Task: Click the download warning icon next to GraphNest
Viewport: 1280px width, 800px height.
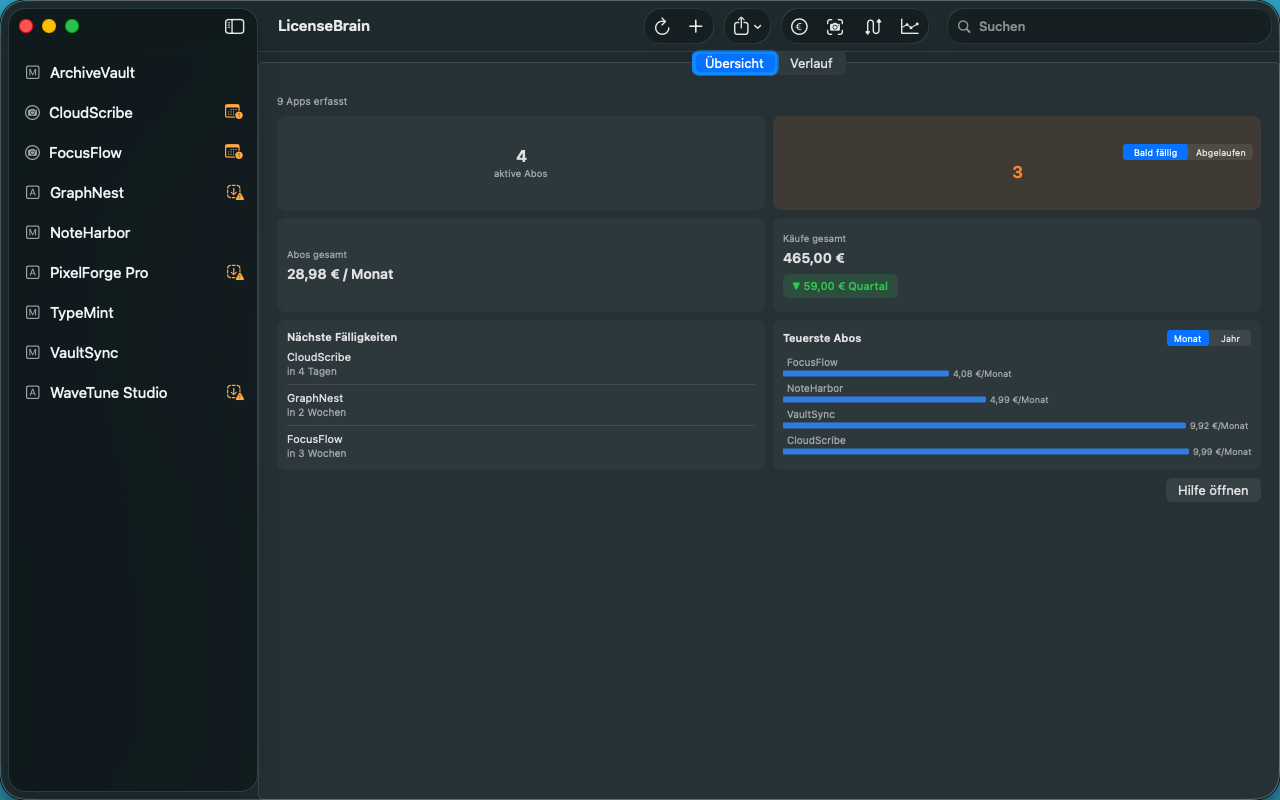Action: point(235,192)
